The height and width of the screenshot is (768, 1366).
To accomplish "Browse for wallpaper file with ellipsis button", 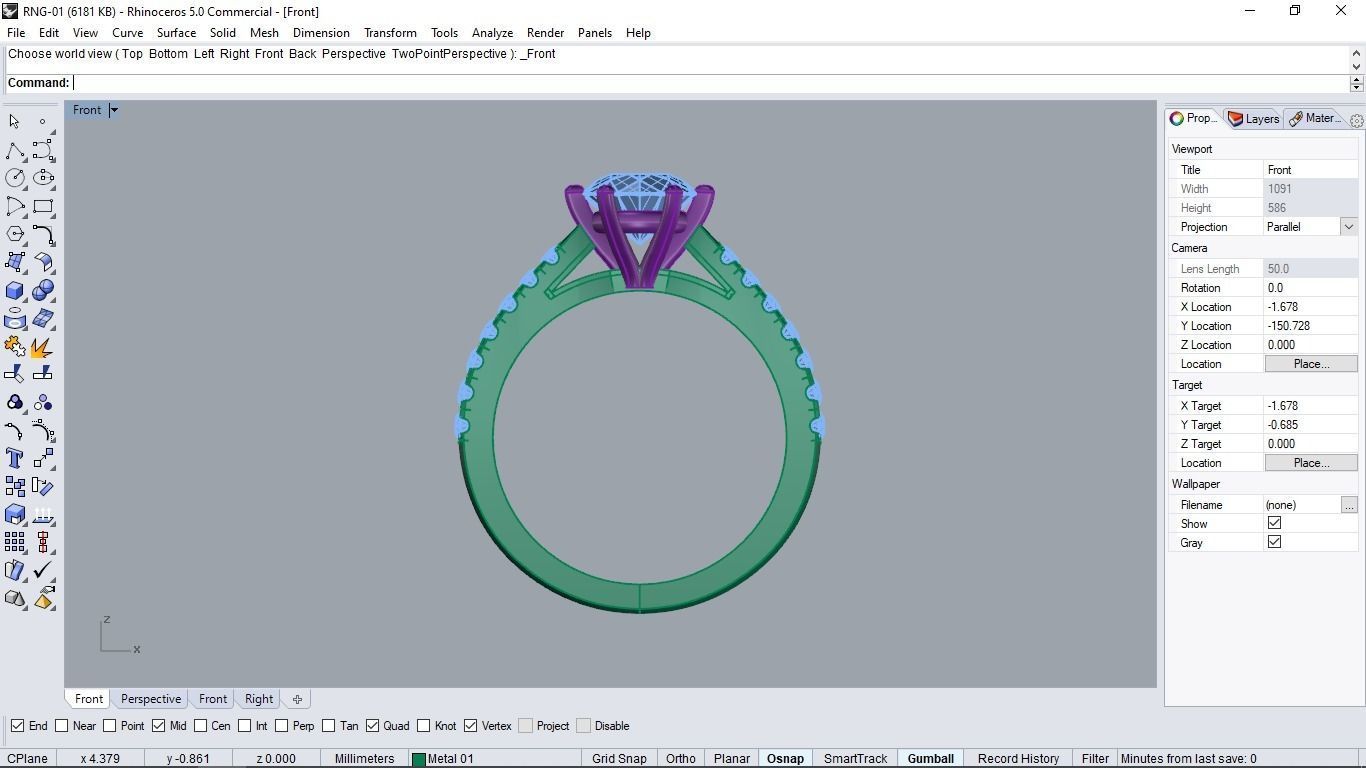I will 1349,505.
